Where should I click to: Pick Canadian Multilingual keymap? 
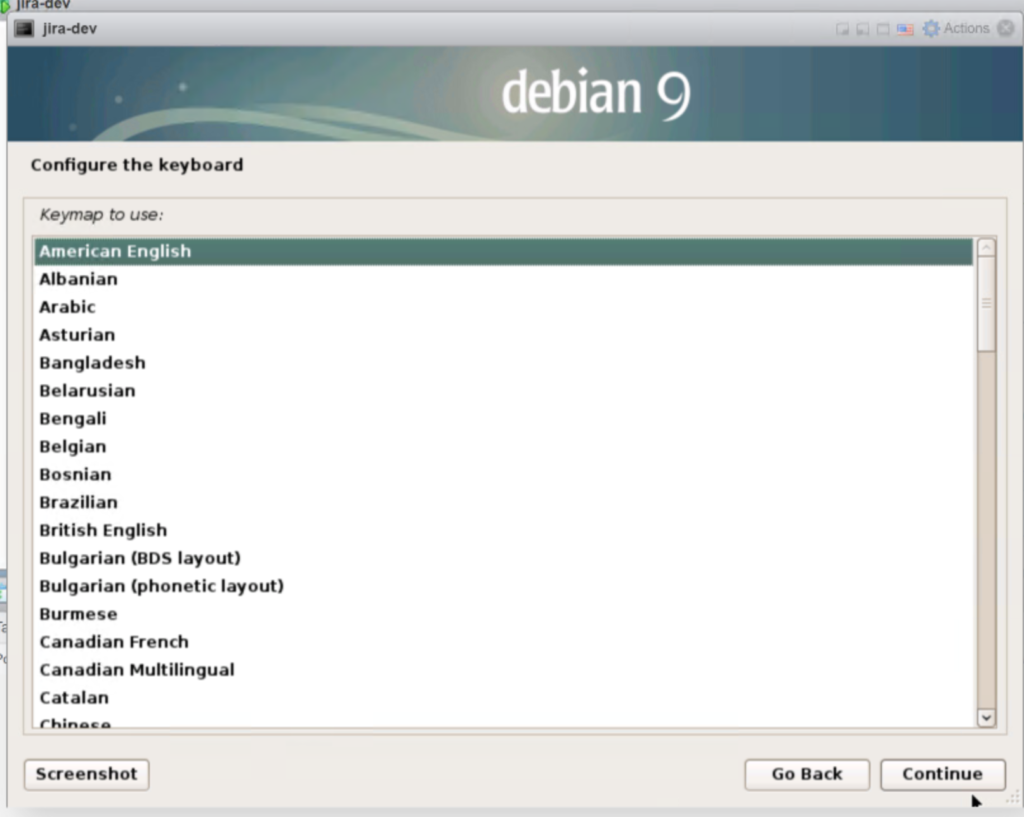504,670
